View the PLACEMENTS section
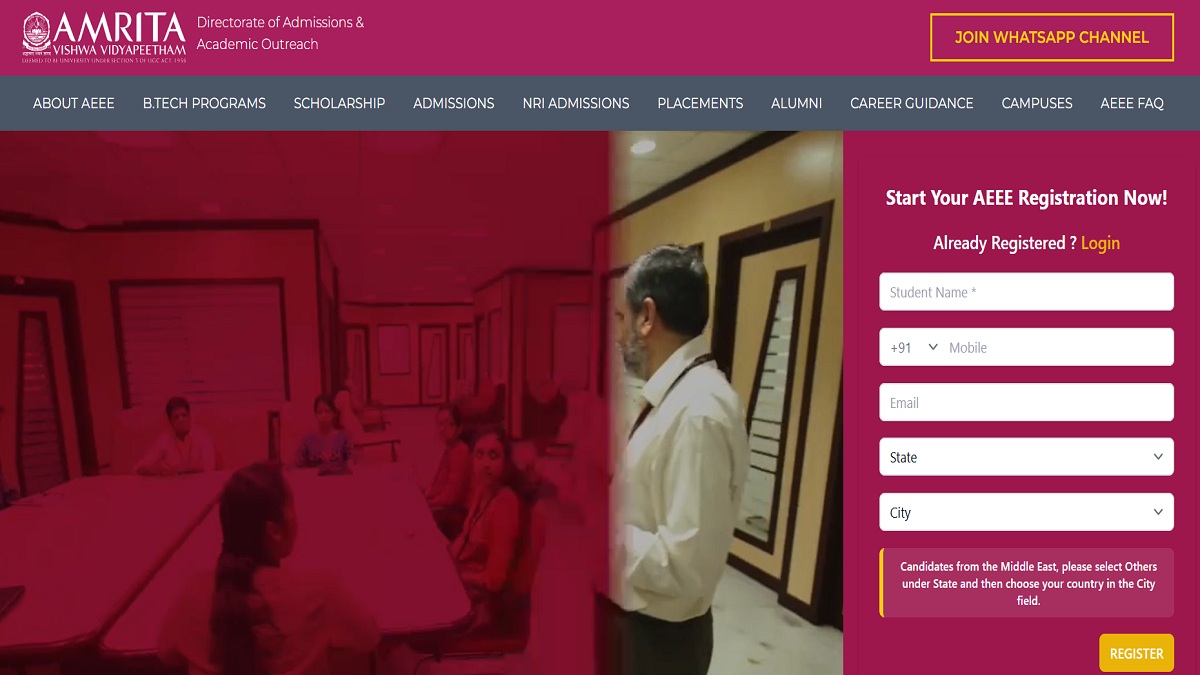The width and height of the screenshot is (1200, 675). 700,103
